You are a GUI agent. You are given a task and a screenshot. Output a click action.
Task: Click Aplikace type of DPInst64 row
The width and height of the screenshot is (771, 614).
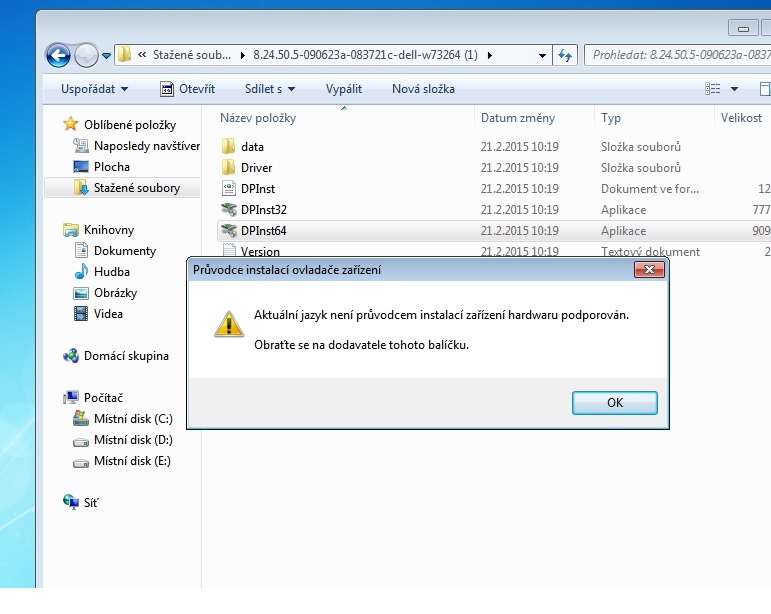click(x=623, y=231)
